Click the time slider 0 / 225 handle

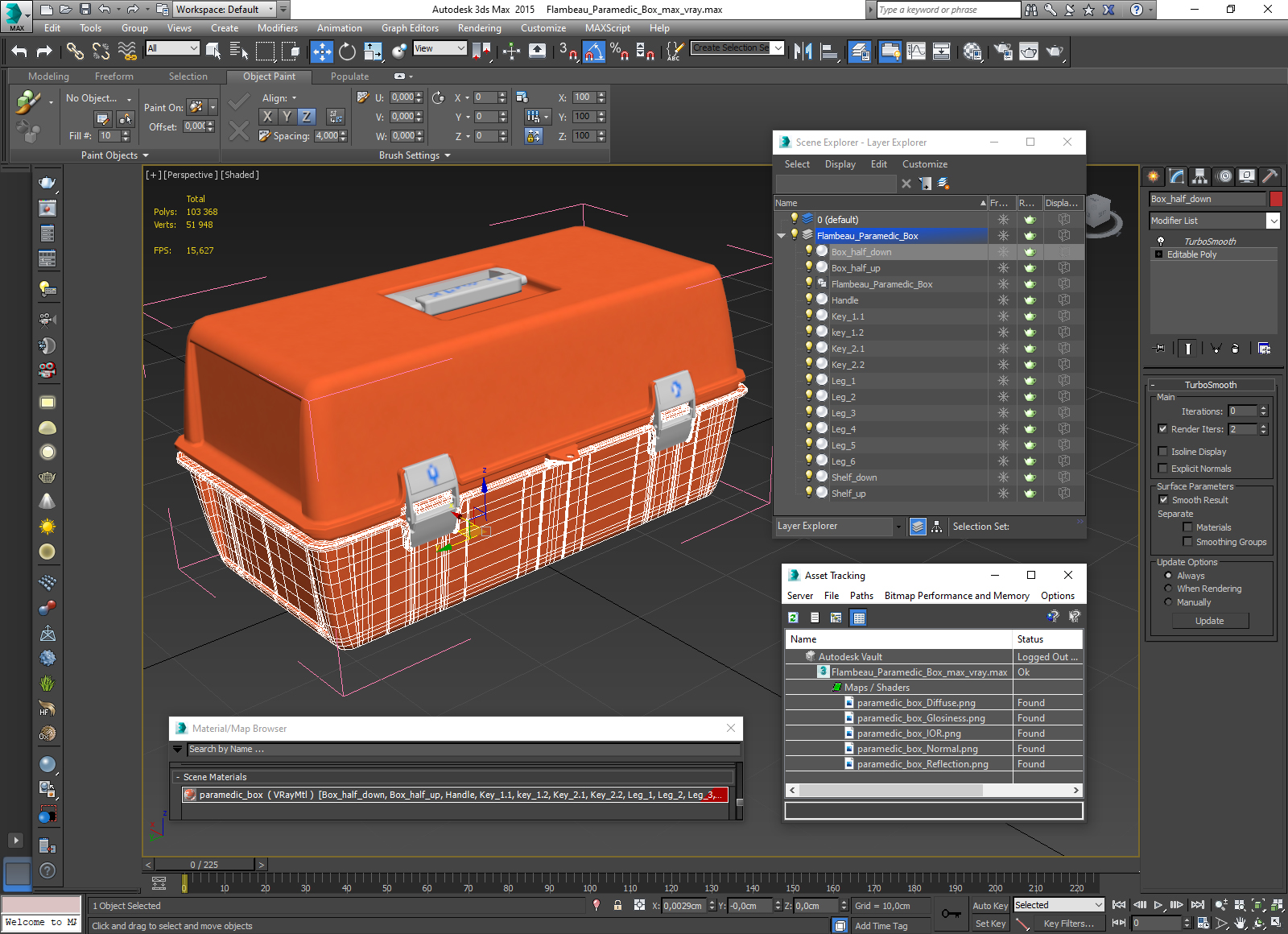click(x=204, y=865)
